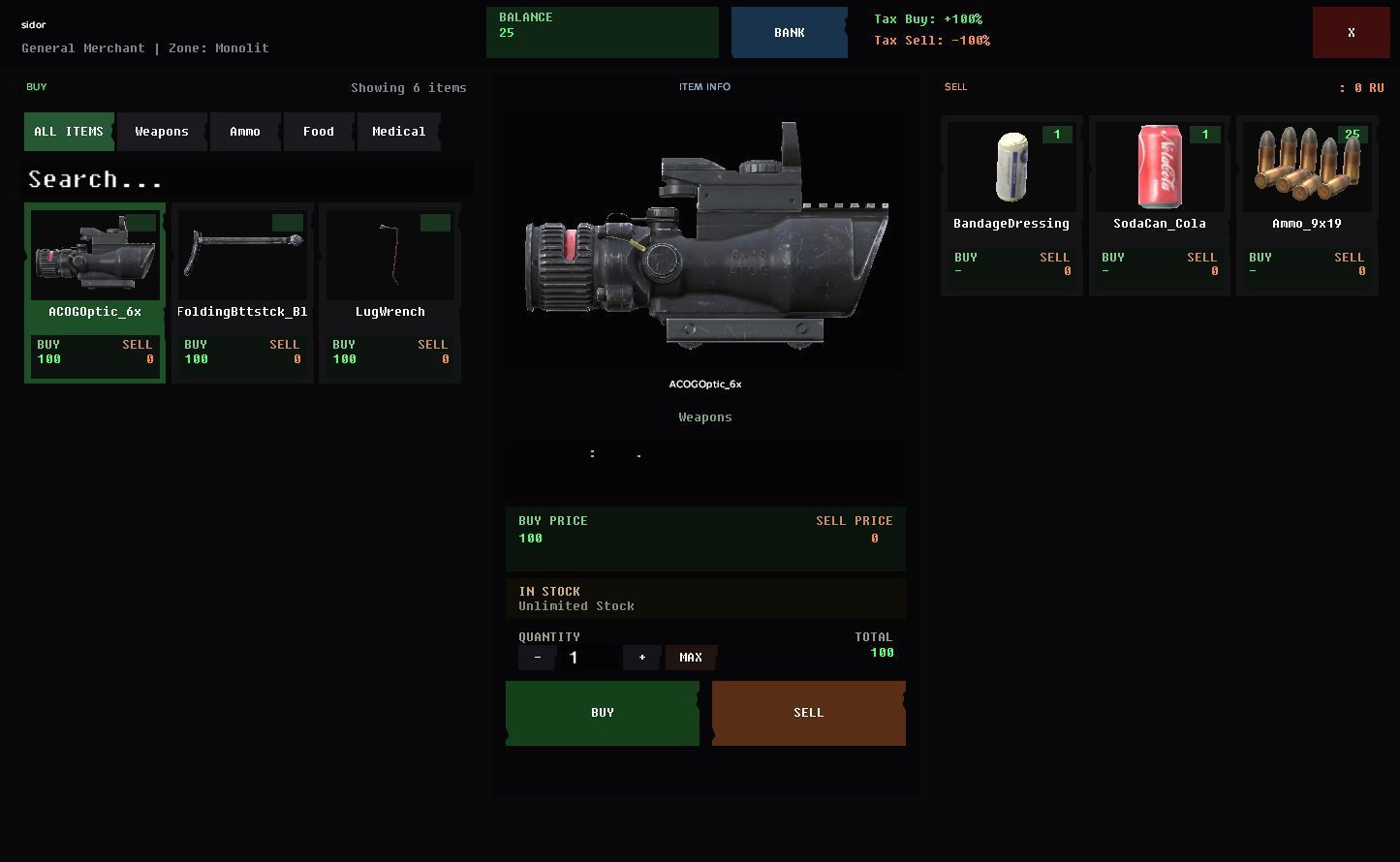Click the BALANCE display box
The width and height of the screenshot is (1400, 862).
tap(603, 33)
